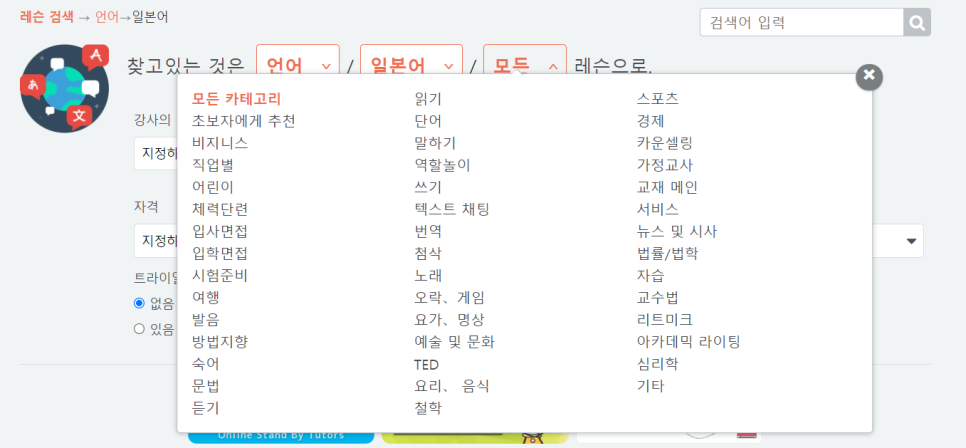Select 말하기 category
The width and height of the screenshot is (966, 448).
[435, 143]
